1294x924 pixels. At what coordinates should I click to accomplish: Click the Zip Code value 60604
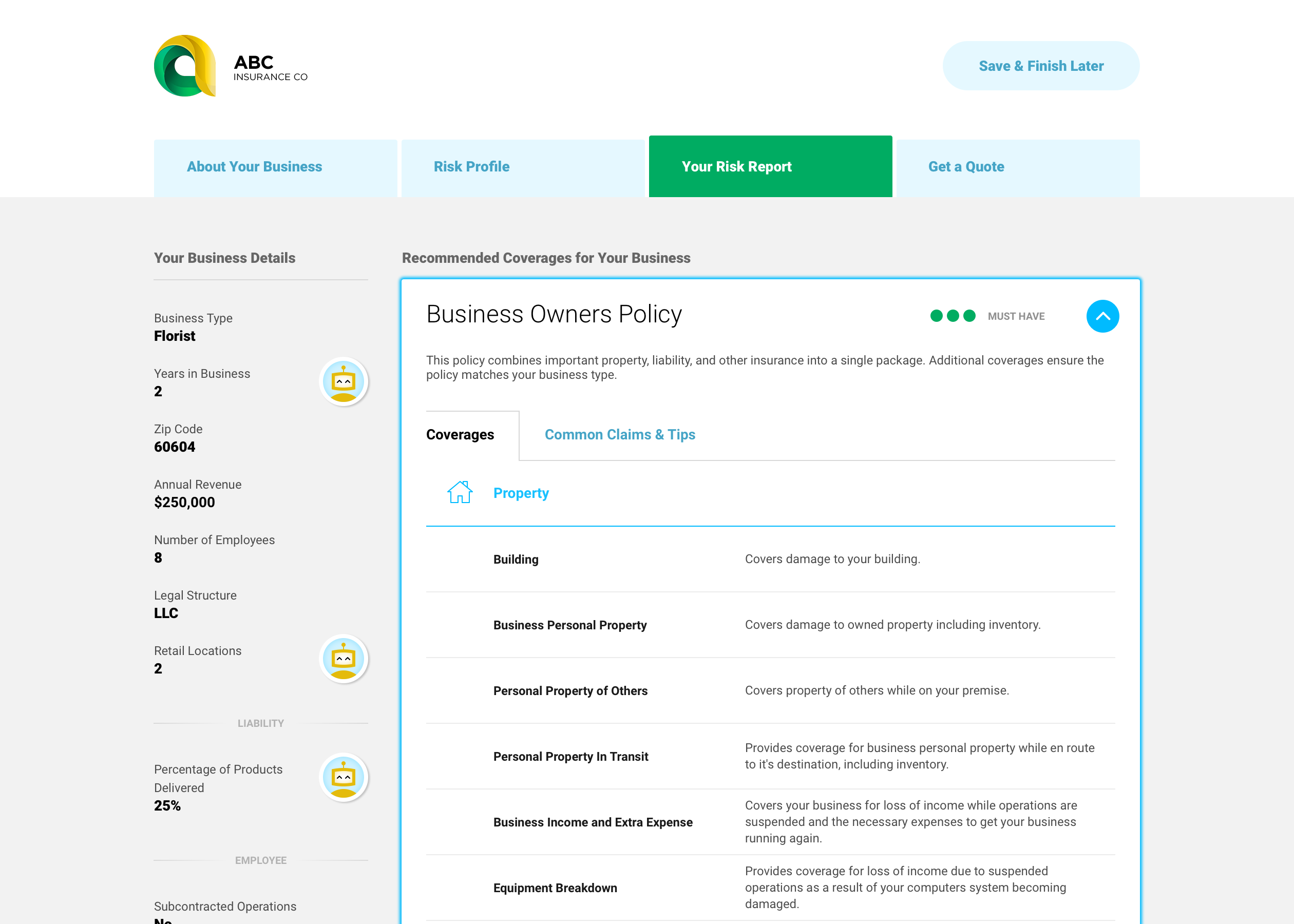175,447
